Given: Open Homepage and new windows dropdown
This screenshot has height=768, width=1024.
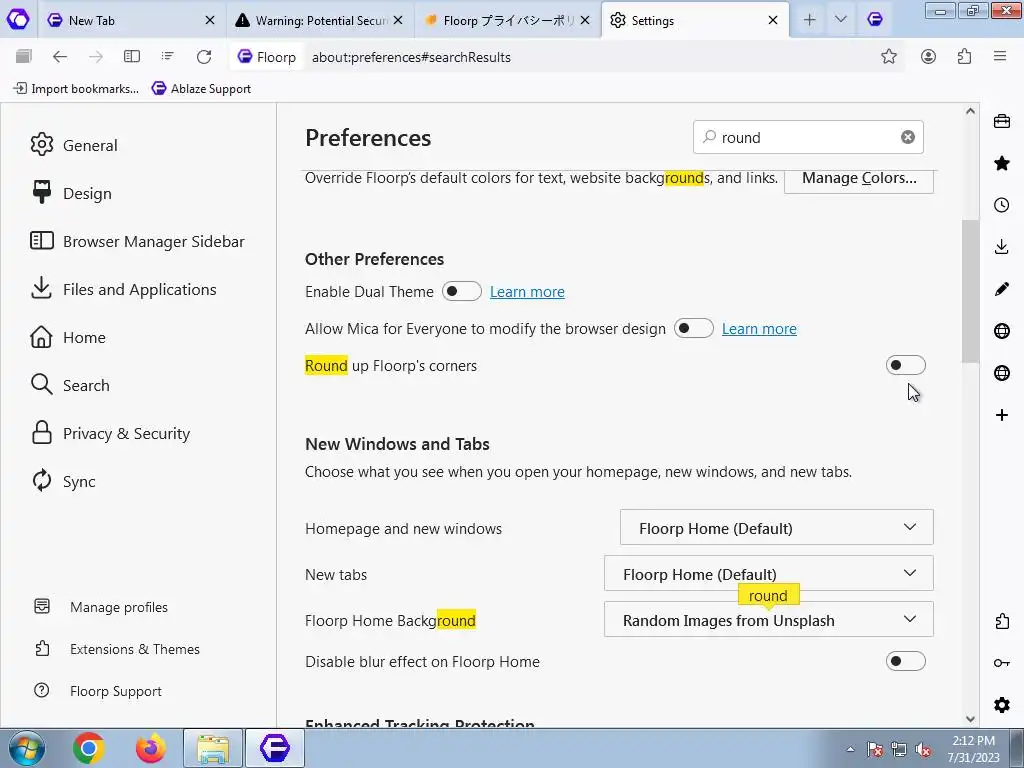Looking at the screenshot, I should click(x=776, y=528).
